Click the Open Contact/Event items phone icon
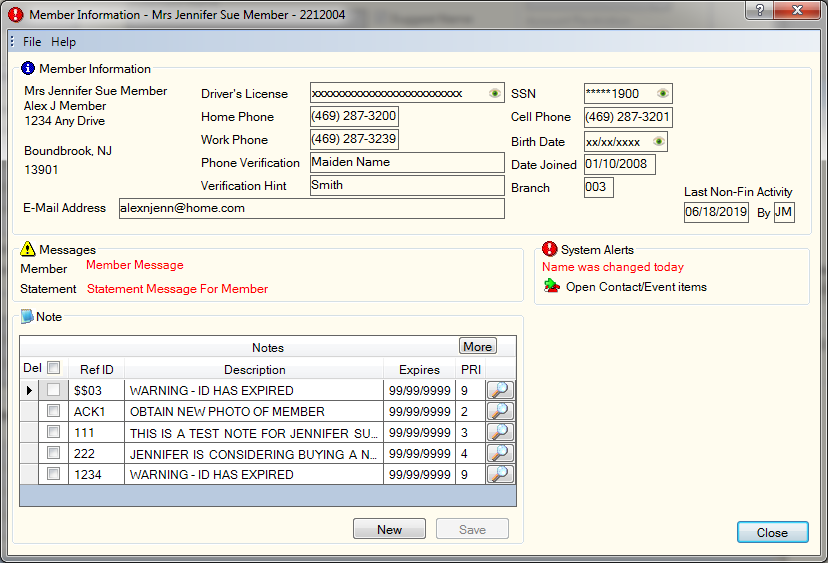Screen dimensions: 828x563 [x=552, y=286]
